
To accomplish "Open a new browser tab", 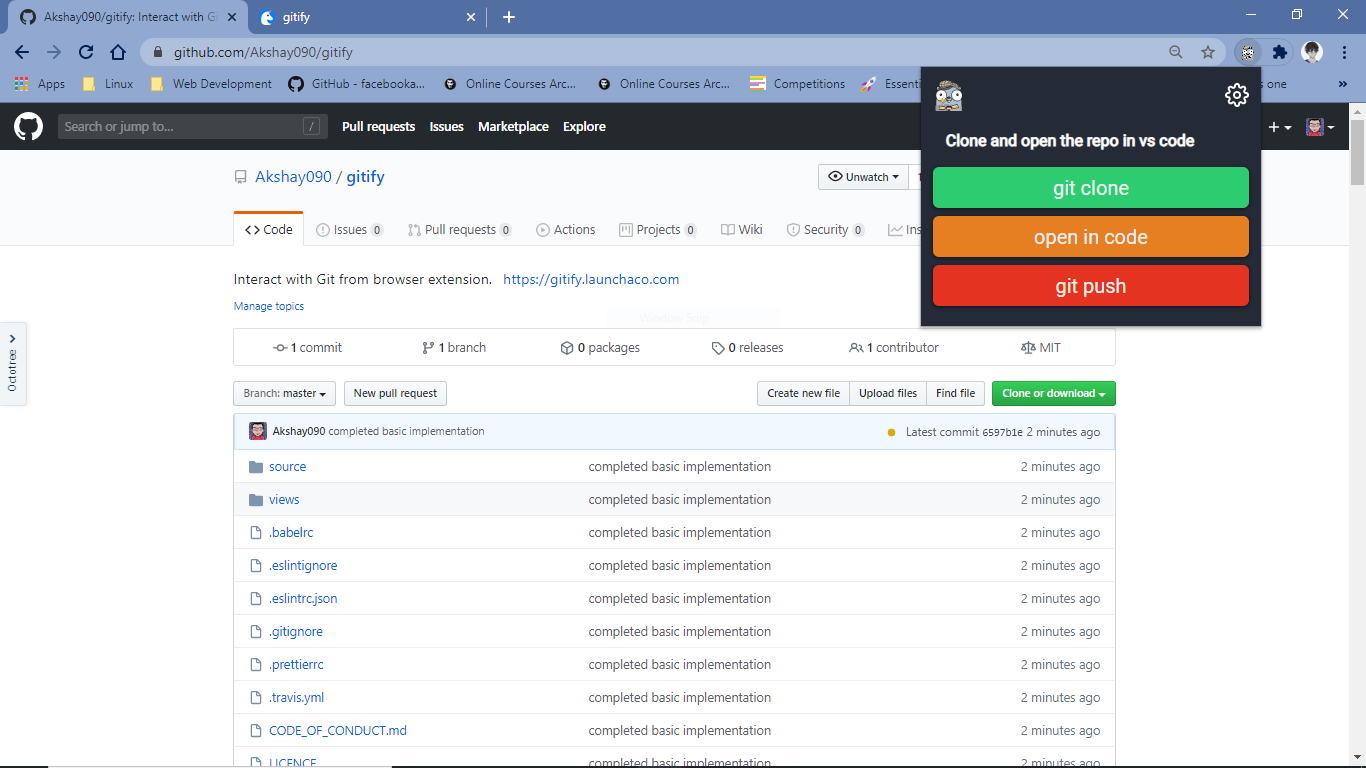I will (x=508, y=17).
